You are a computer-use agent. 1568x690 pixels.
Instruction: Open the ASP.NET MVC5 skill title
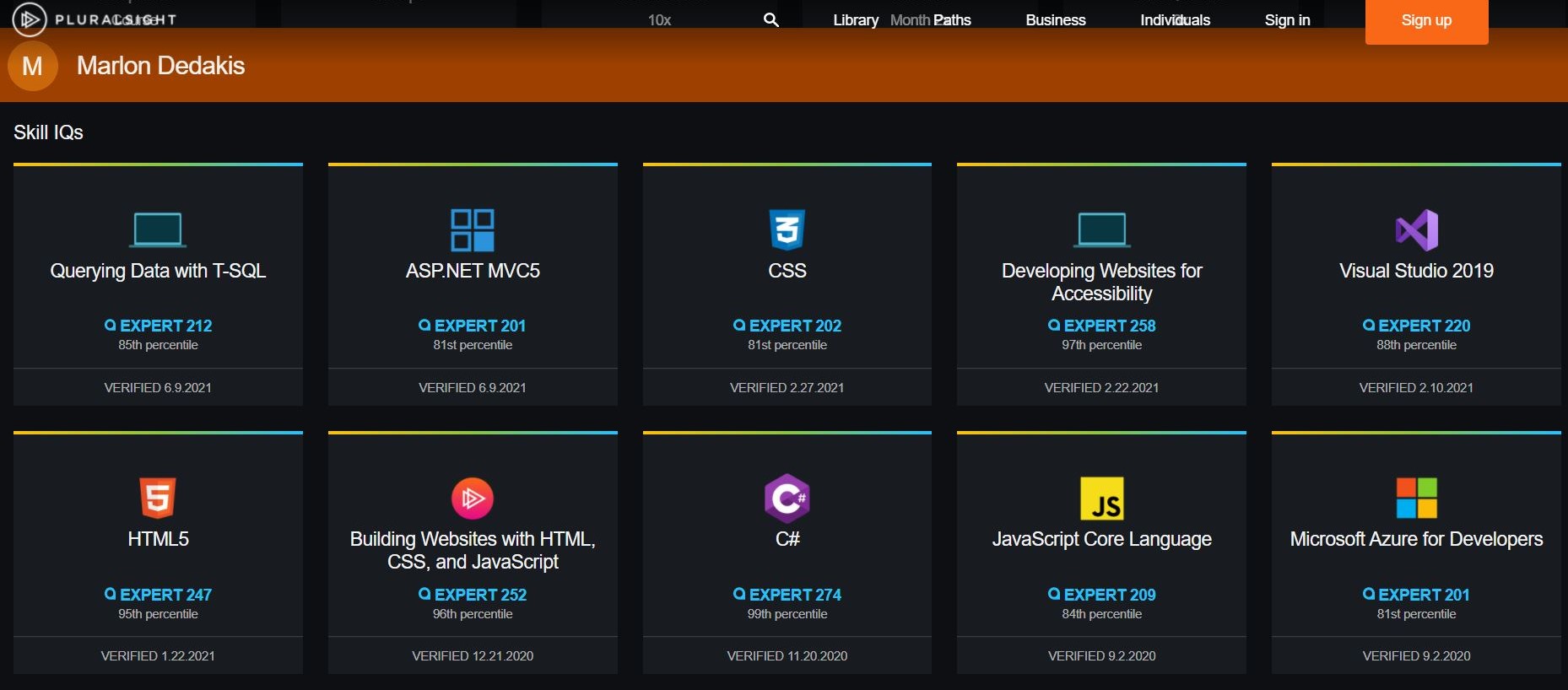[x=473, y=271]
